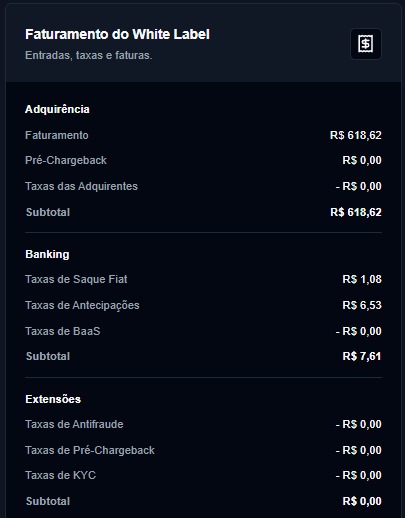Click the Taxas de Antecipações label
Viewport: 405px width, 518px height.
coord(82,305)
